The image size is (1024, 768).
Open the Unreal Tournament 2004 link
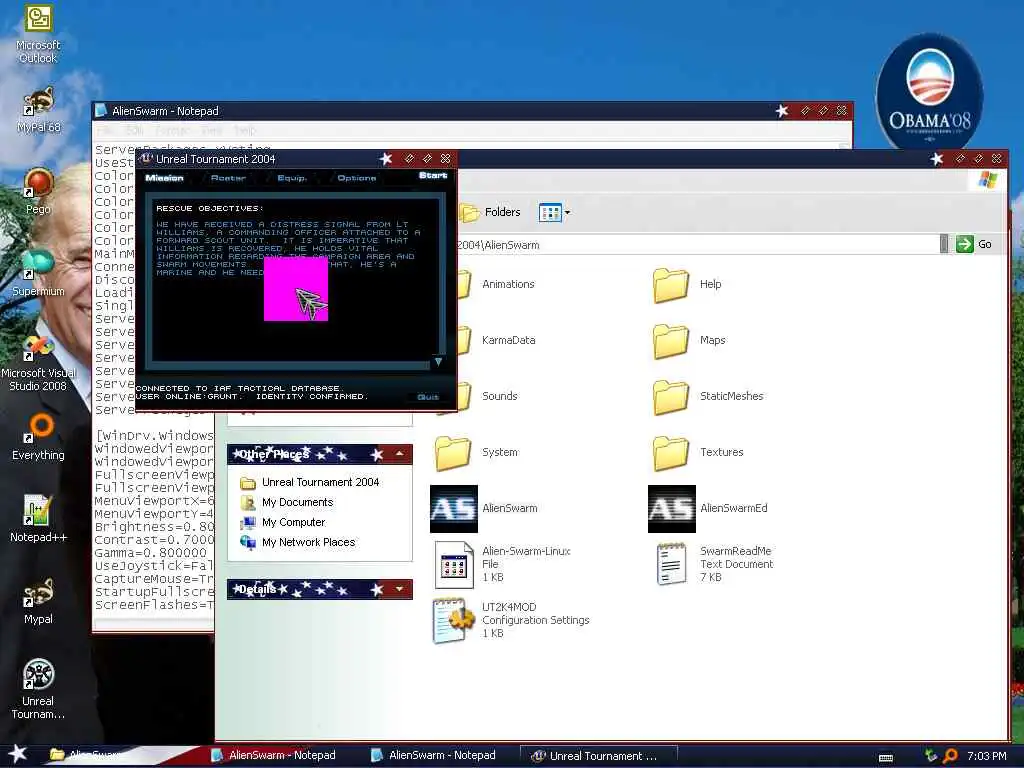coord(310,482)
